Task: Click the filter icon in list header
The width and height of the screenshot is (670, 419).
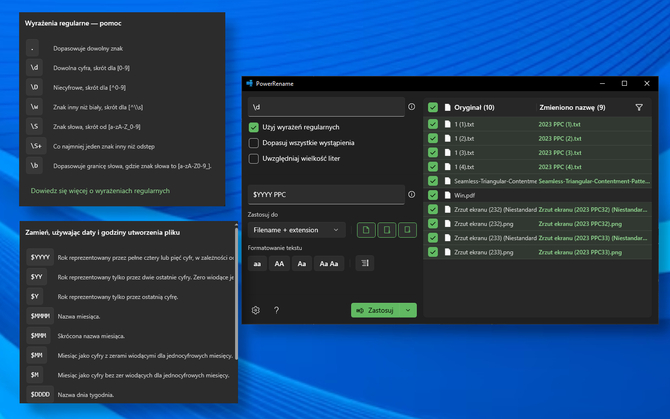Action: pyautogui.click(x=639, y=108)
